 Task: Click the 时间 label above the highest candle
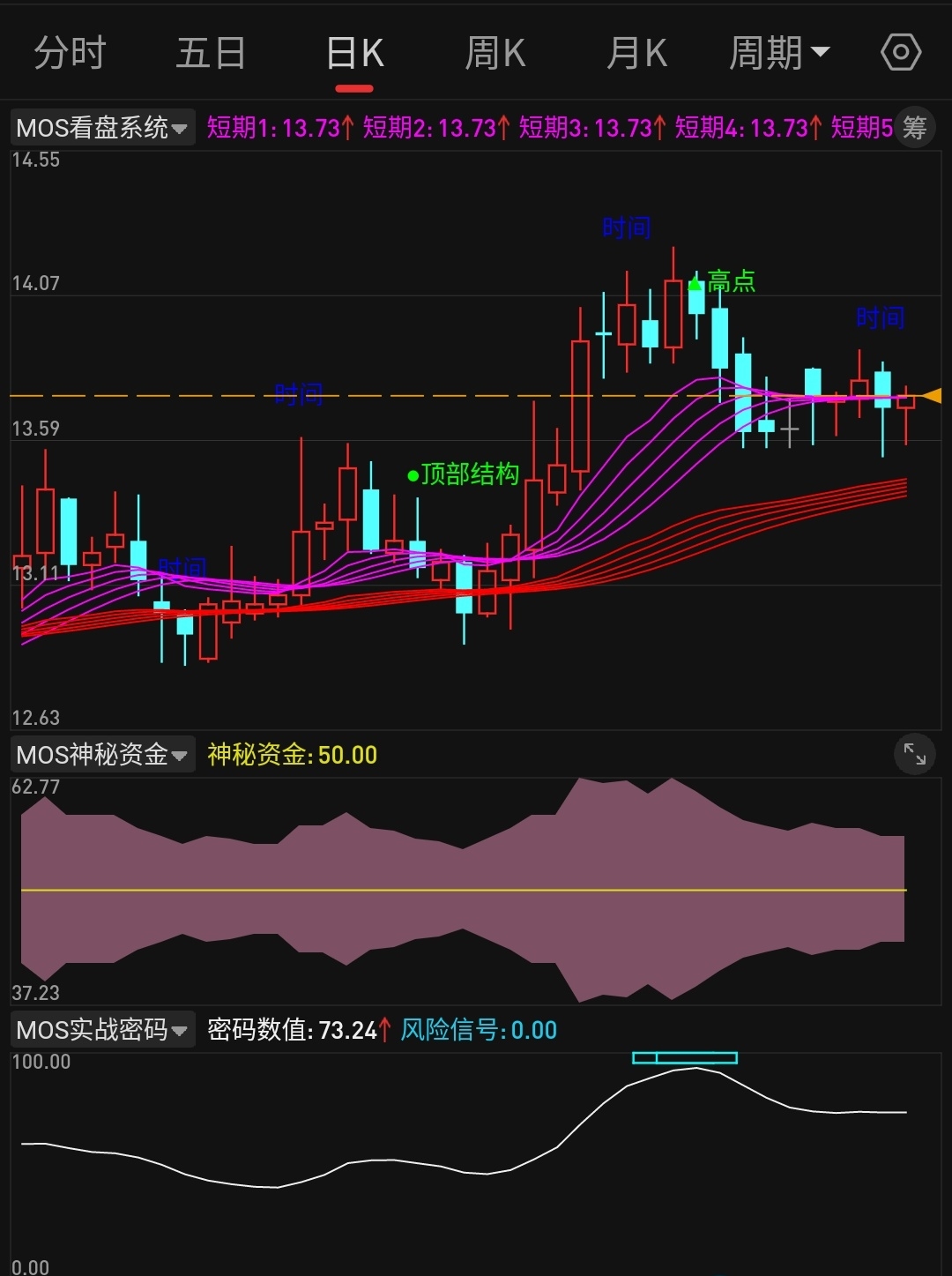click(x=627, y=228)
